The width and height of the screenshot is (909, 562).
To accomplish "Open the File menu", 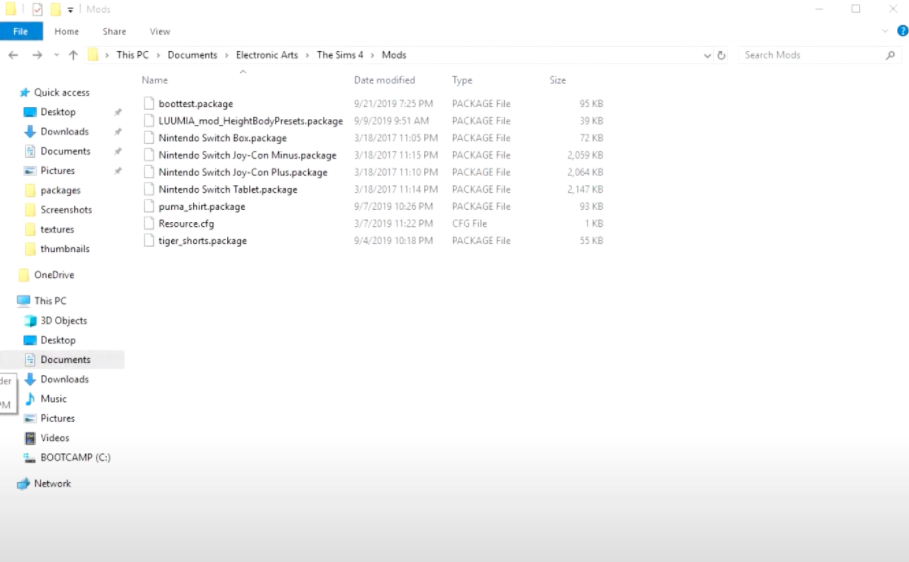I will [x=20, y=32].
